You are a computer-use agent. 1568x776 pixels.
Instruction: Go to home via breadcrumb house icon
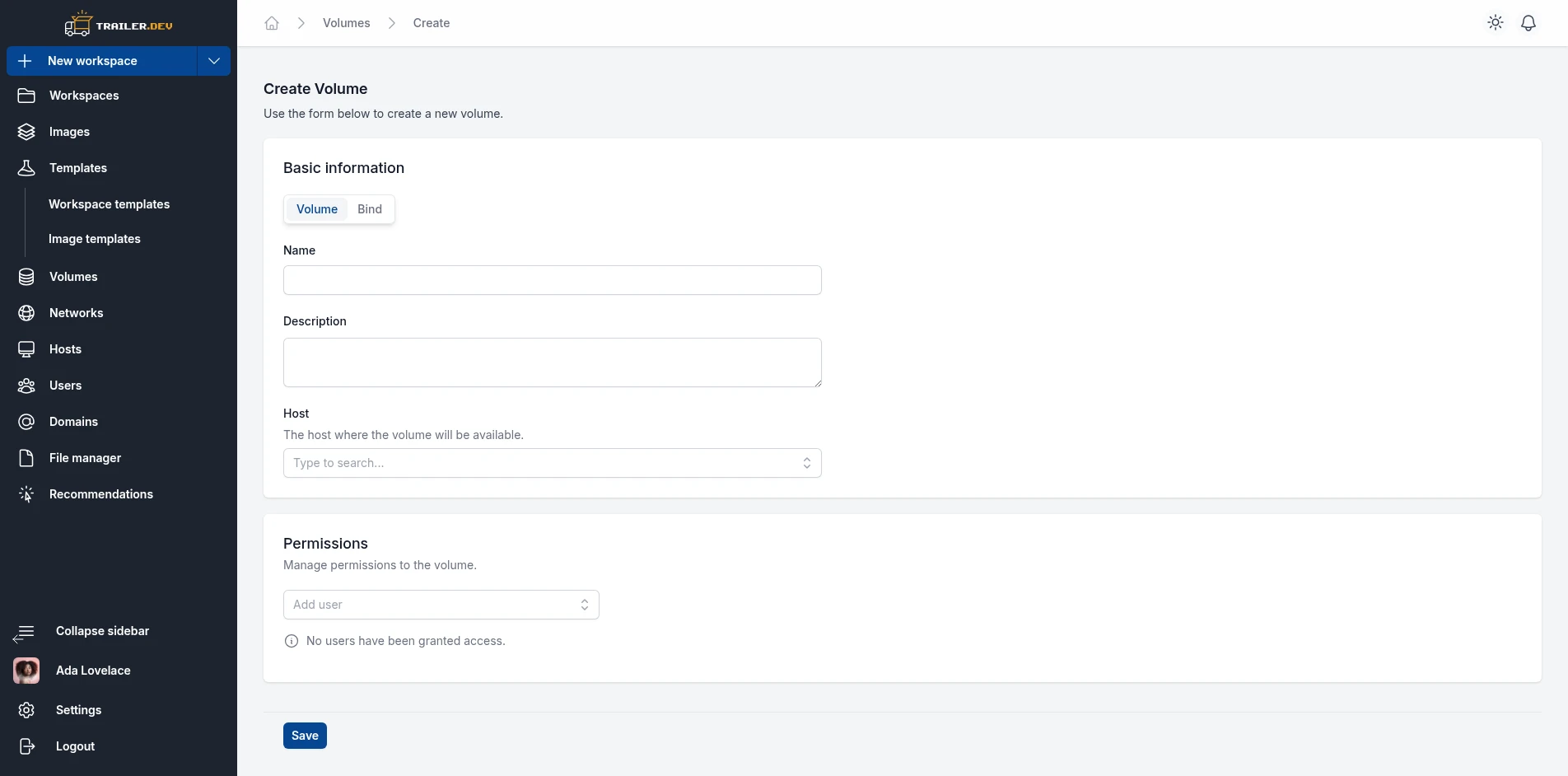tap(272, 23)
